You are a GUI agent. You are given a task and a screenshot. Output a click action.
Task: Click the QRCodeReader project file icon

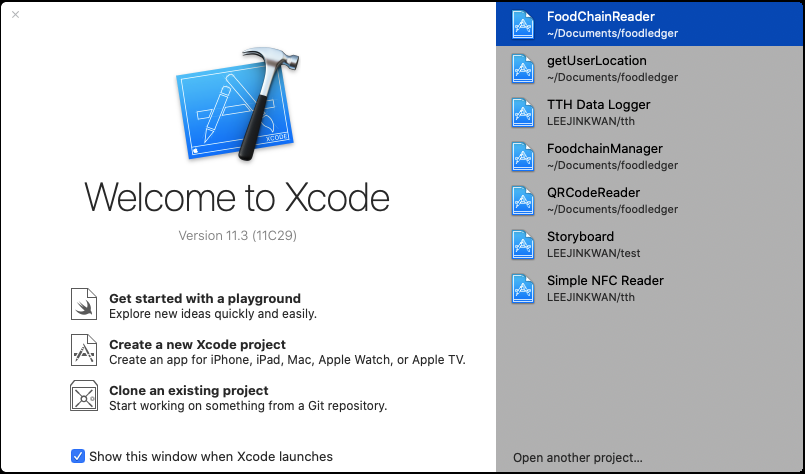click(x=523, y=200)
